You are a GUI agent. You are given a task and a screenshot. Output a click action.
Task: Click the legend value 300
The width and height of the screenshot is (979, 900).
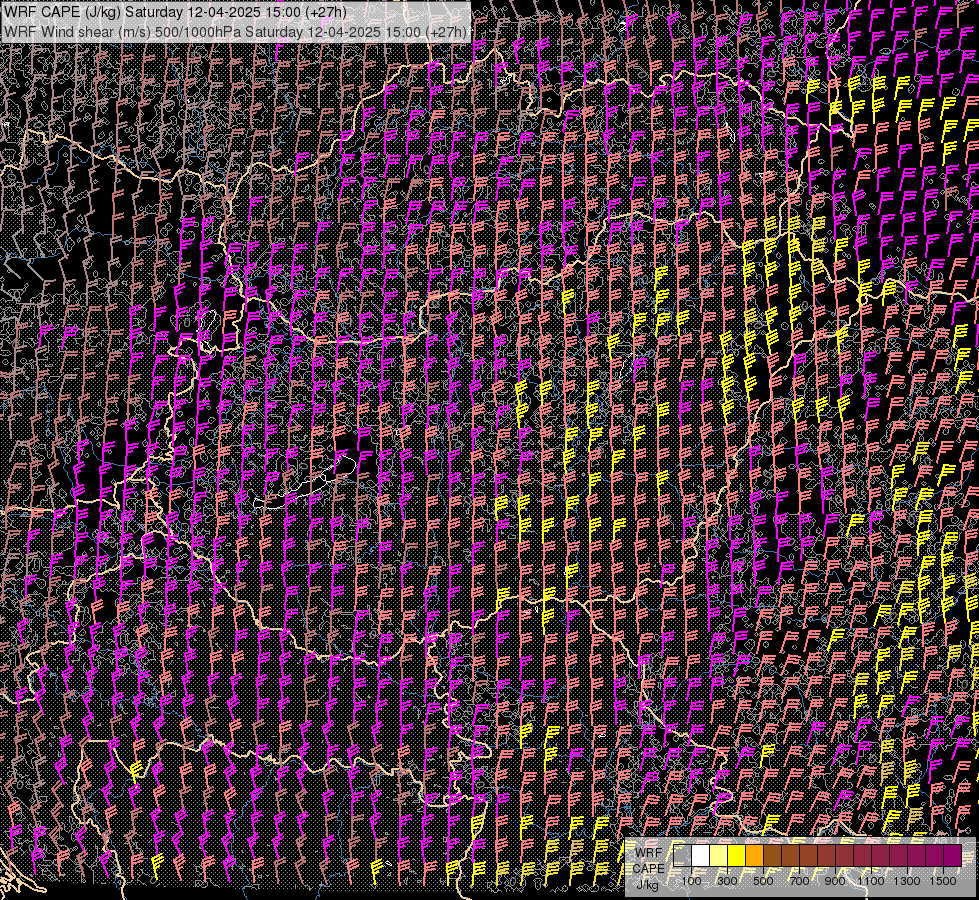(727, 881)
